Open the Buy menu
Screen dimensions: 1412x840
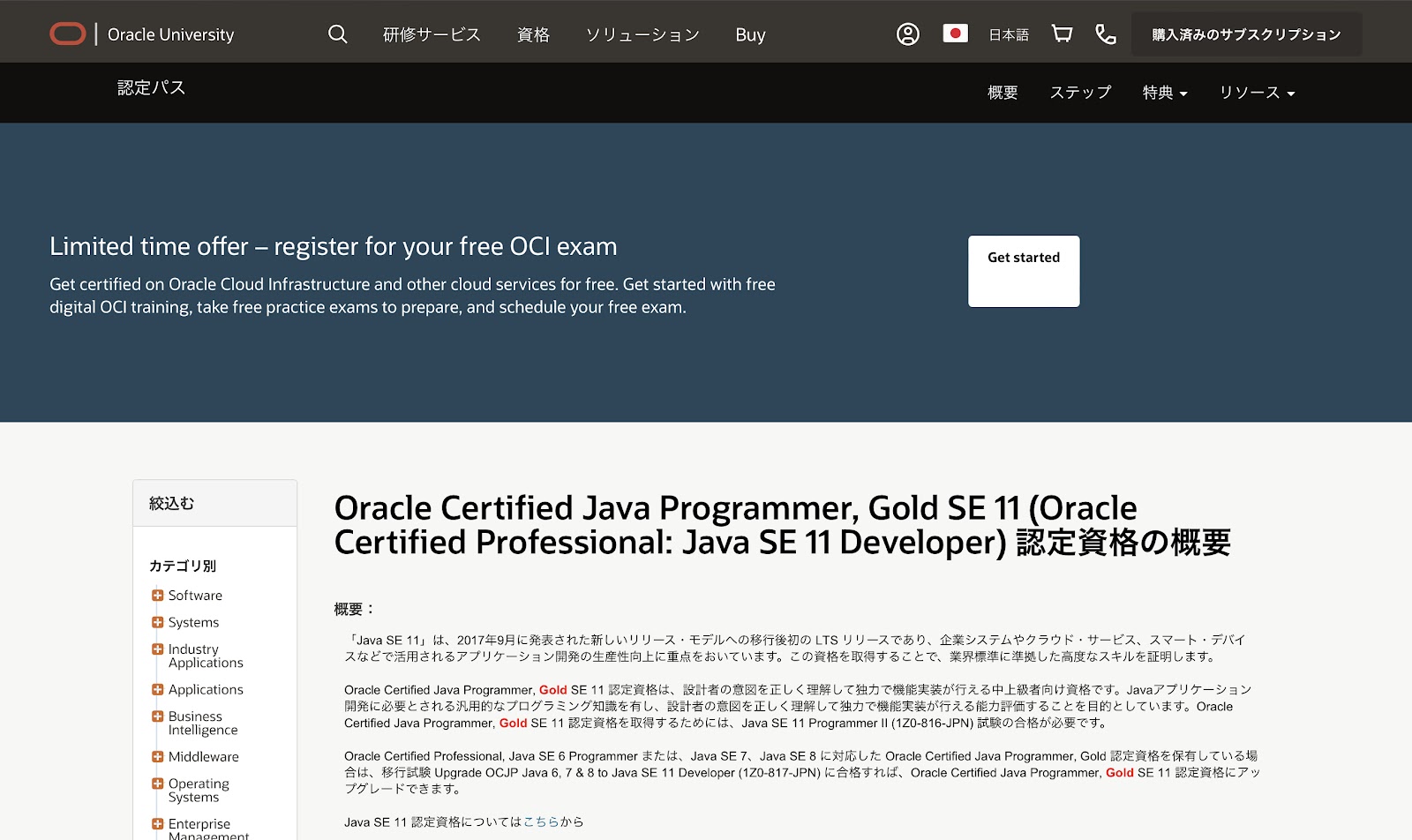[x=750, y=34]
